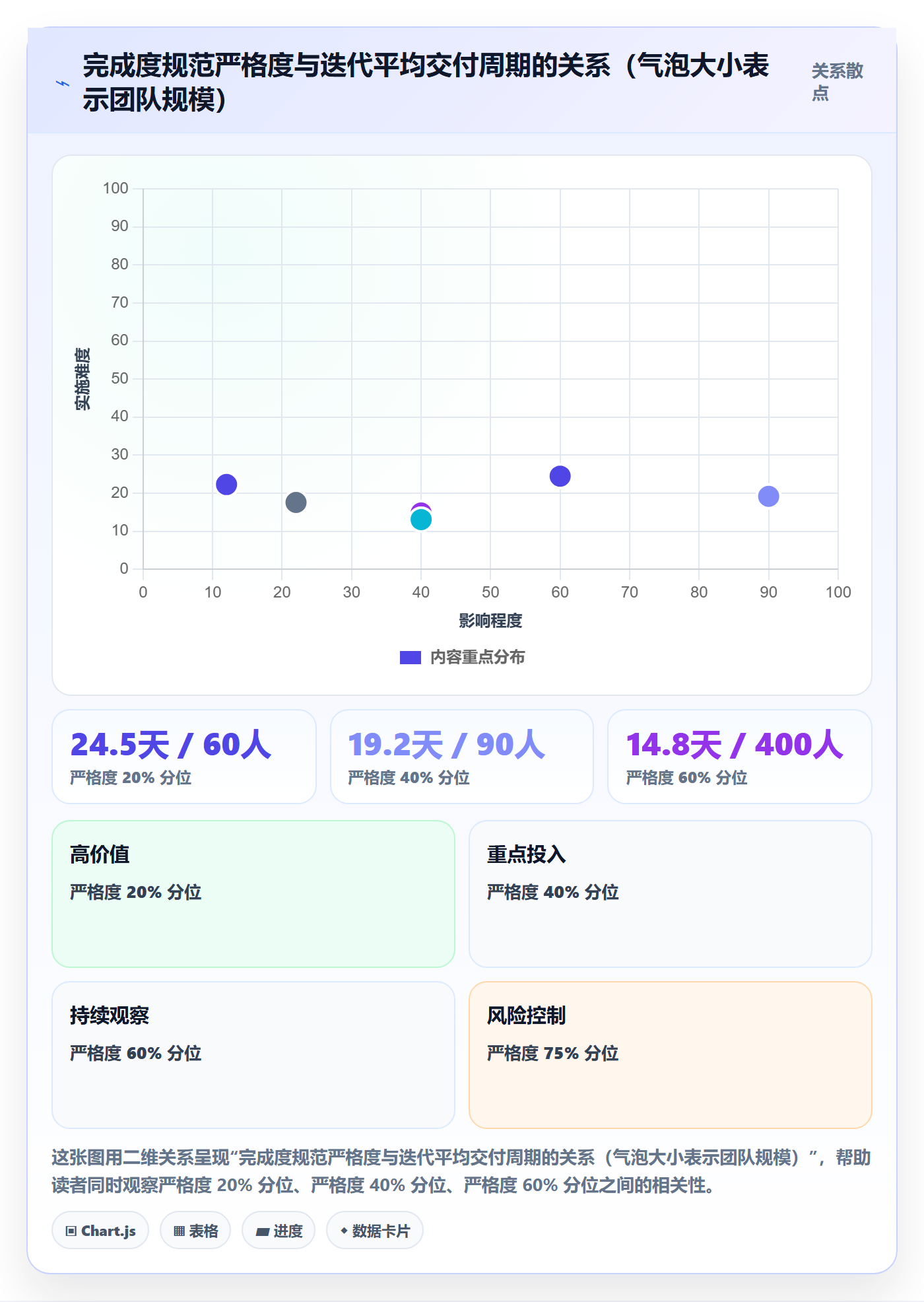This screenshot has height=1302, width=924.
Task: Click the chart title heading text
Action: [x=426, y=83]
